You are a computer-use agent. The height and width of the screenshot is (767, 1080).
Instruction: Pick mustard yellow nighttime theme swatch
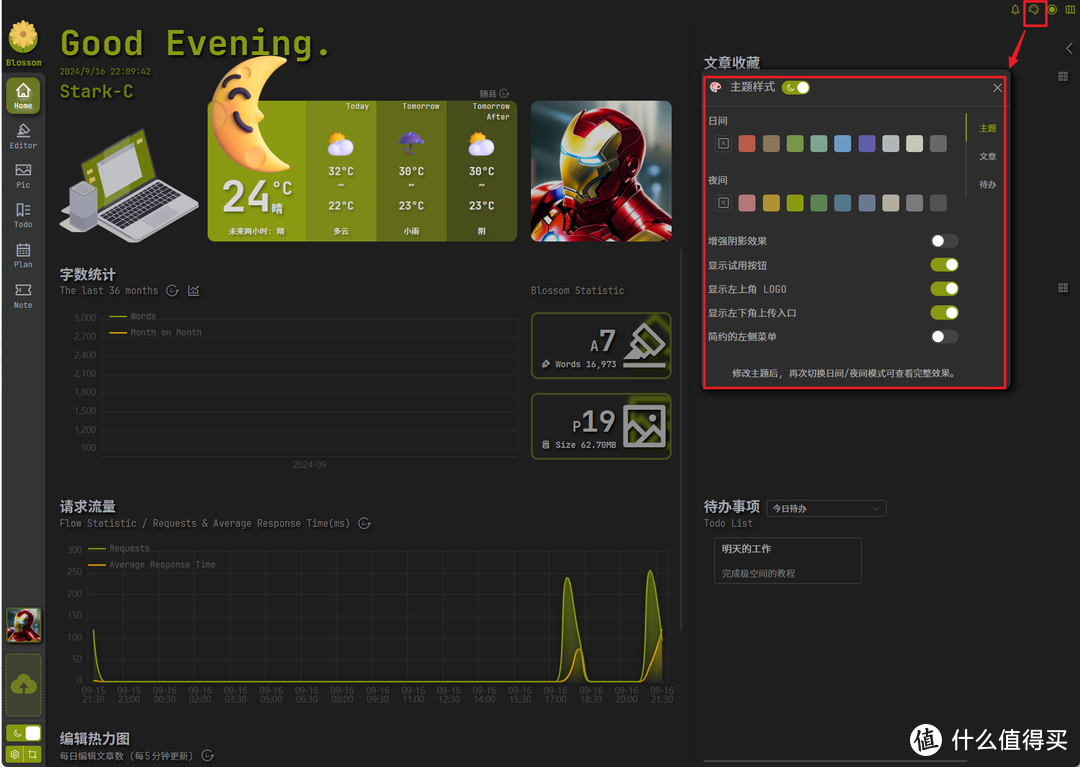point(771,202)
